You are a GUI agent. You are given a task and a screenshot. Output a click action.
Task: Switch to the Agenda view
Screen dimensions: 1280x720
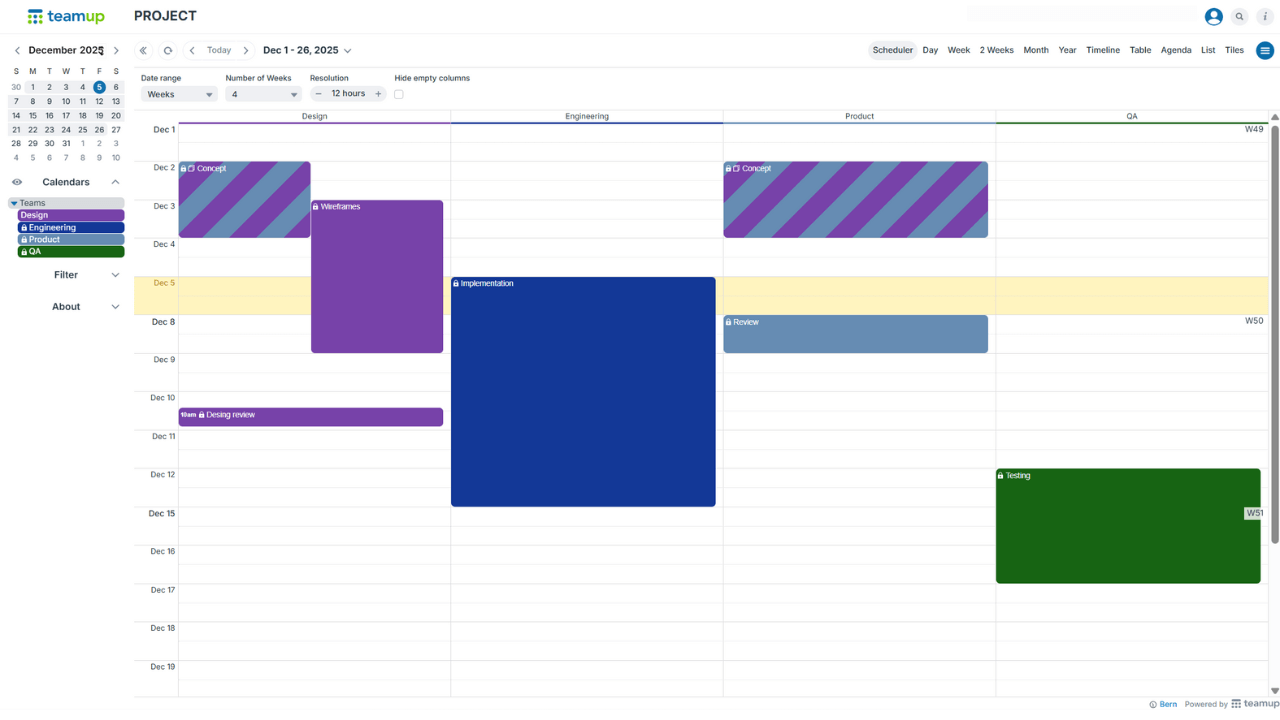pyautogui.click(x=1176, y=50)
